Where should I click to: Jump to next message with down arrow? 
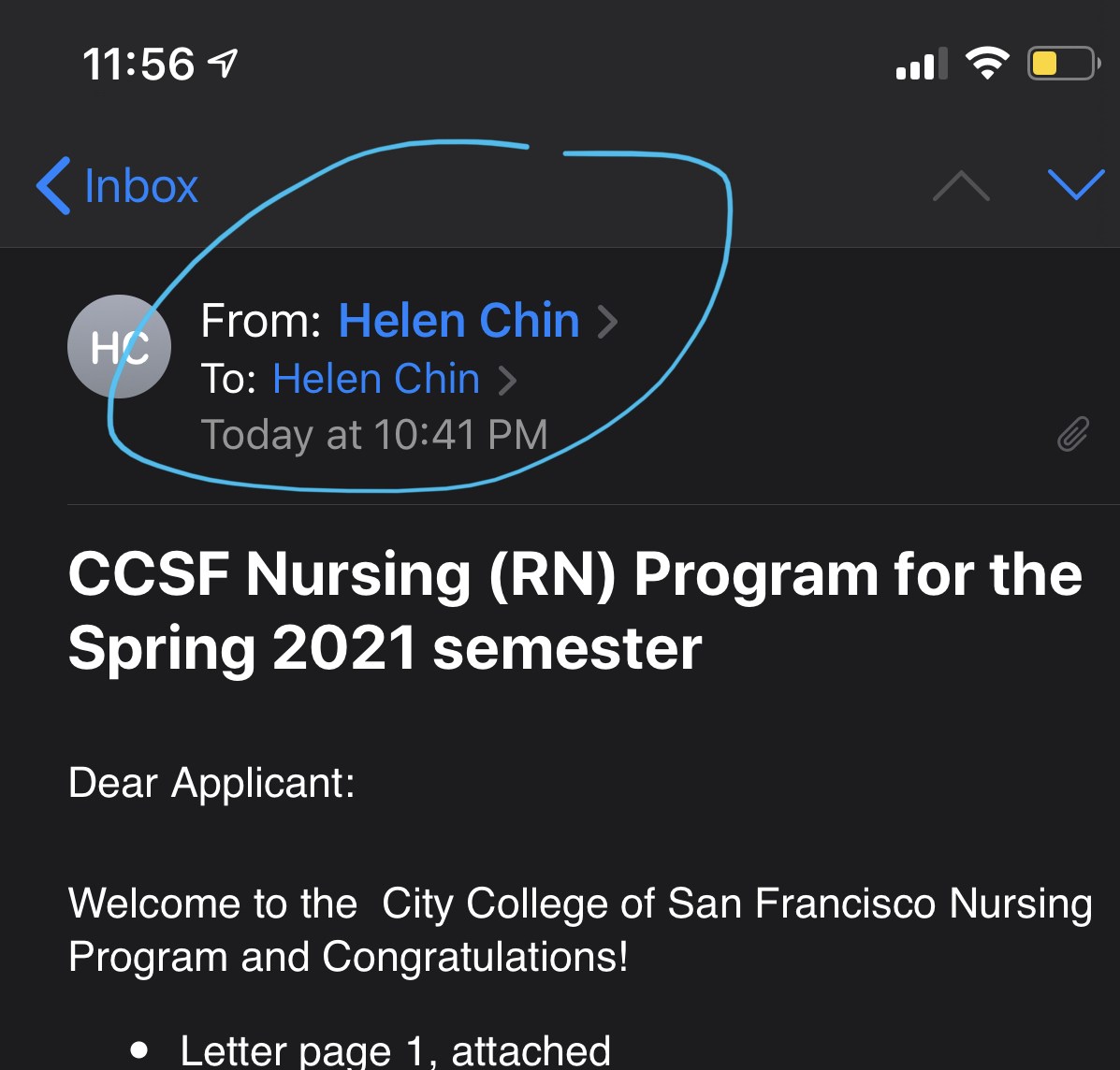(x=1076, y=185)
